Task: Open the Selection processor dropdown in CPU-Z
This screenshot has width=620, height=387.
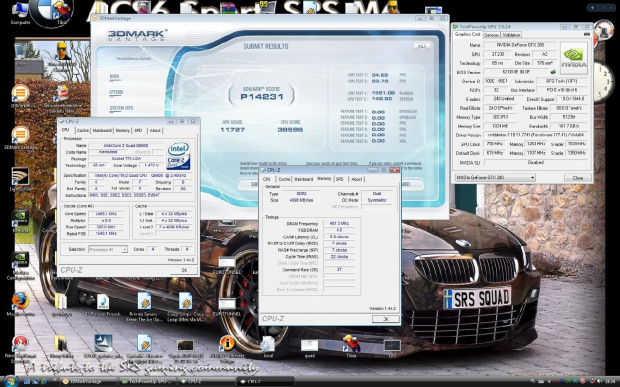Action: click(x=108, y=249)
